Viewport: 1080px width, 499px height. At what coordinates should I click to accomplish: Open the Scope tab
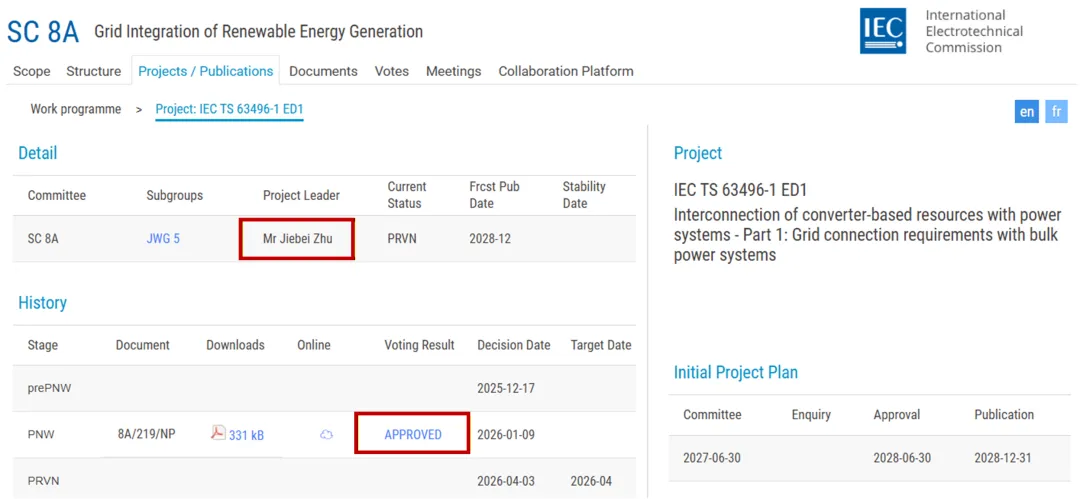(31, 71)
